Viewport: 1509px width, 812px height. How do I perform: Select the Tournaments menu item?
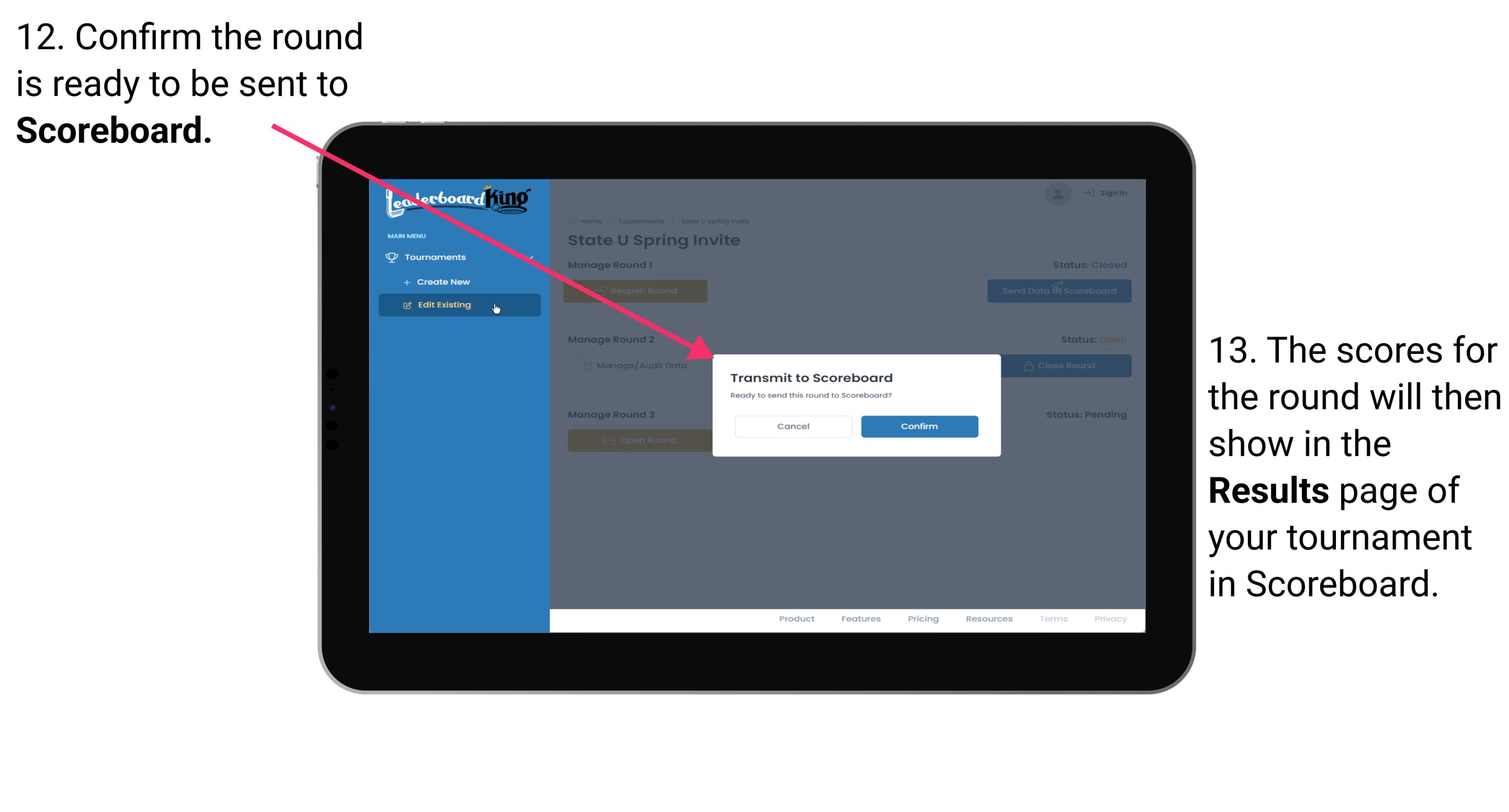click(x=437, y=257)
